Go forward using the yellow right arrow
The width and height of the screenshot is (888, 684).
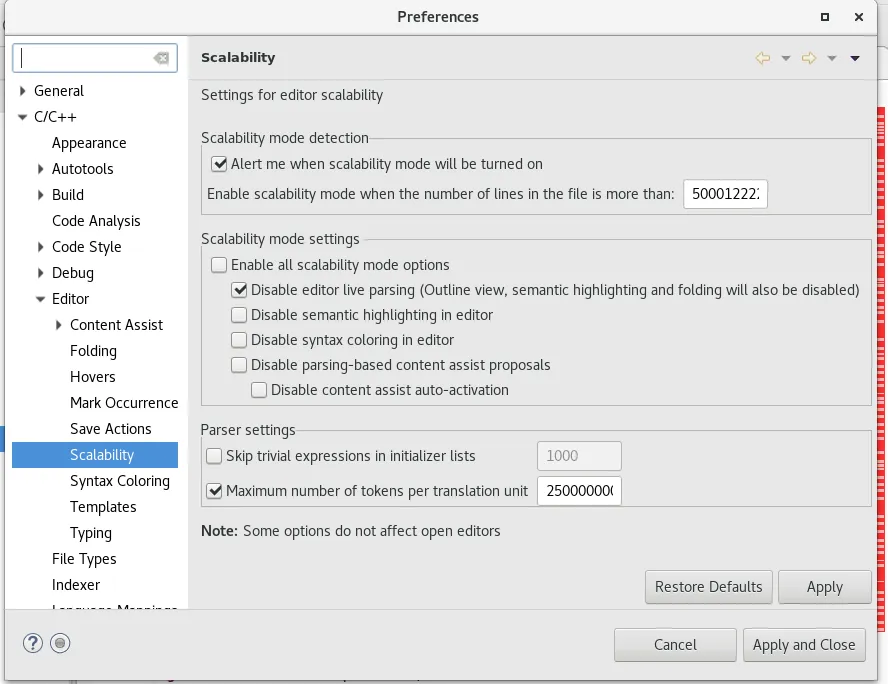(x=809, y=58)
